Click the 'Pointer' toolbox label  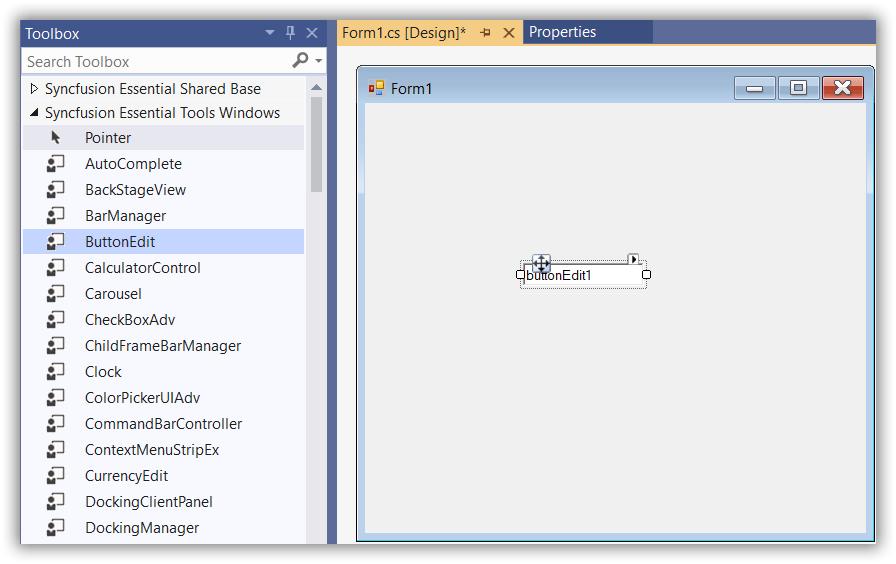[x=108, y=138]
